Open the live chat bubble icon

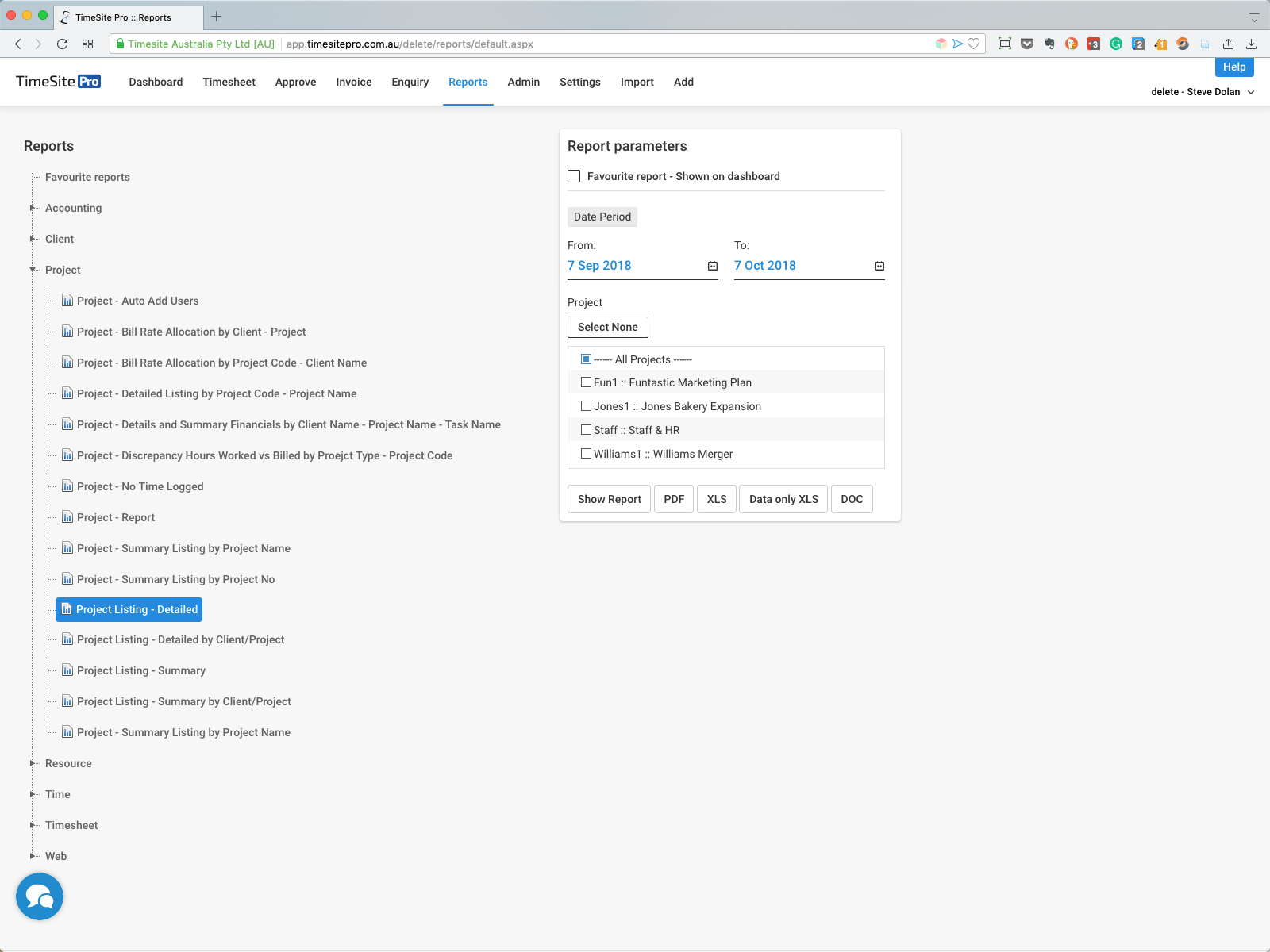[40, 896]
